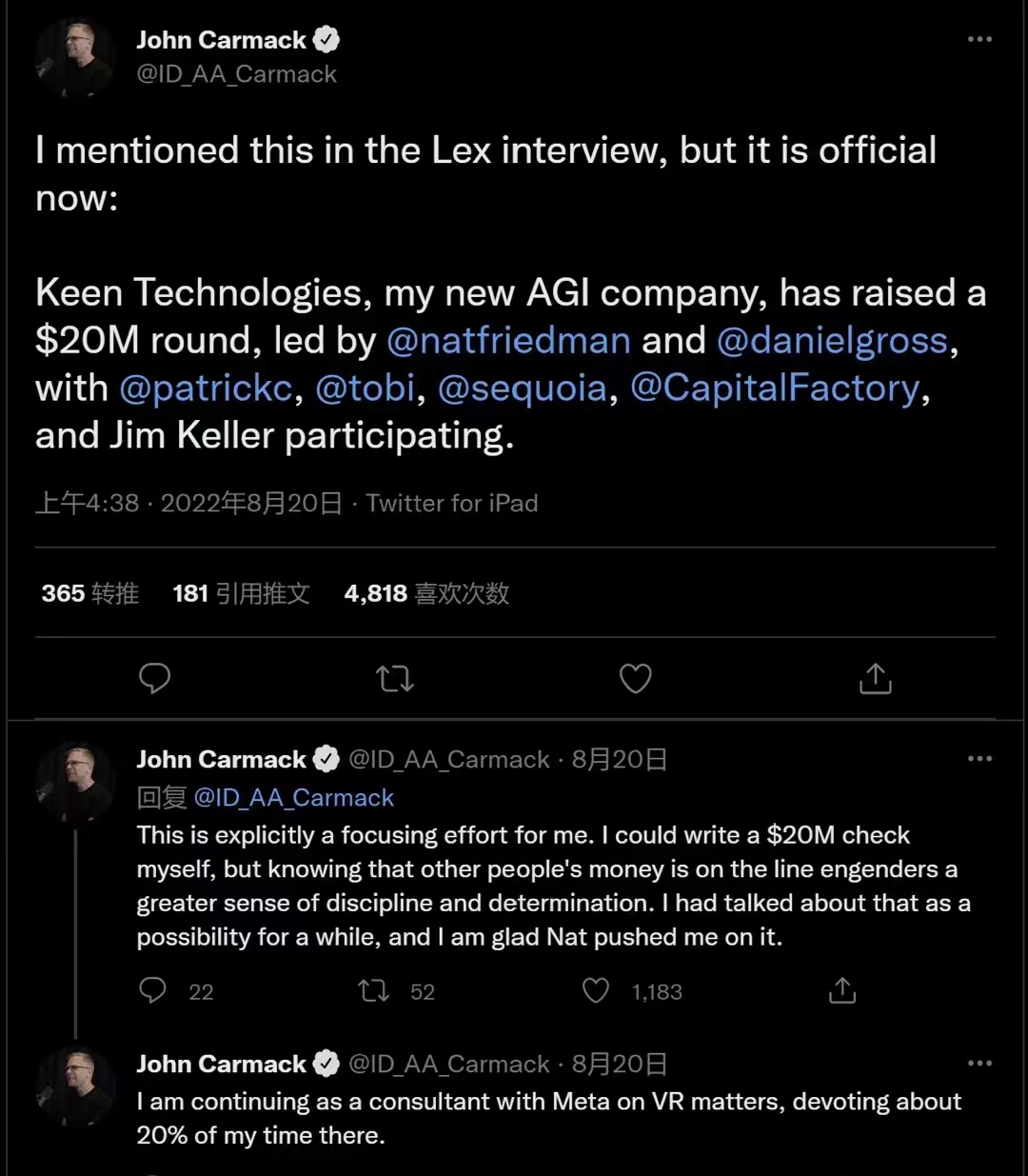View the 181 quote tweets
This screenshot has height=1176, width=1028.
[241, 594]
